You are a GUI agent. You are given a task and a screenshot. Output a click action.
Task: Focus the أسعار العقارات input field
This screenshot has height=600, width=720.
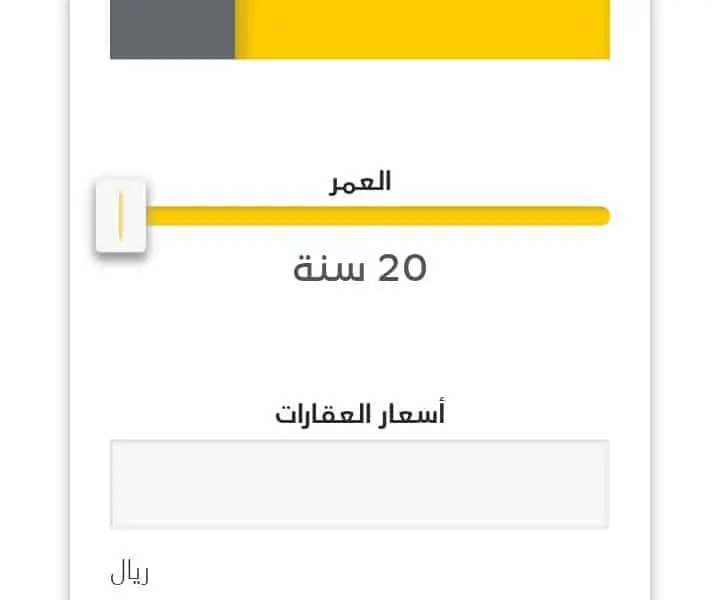pos(360,484)
